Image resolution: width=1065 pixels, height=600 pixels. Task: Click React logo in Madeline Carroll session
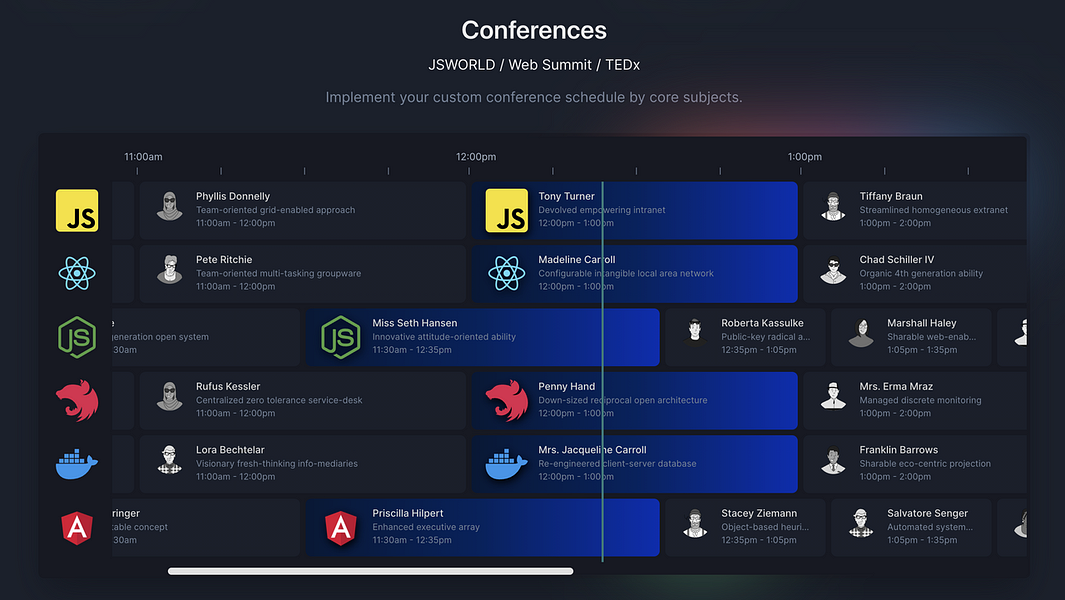[507, 274]
